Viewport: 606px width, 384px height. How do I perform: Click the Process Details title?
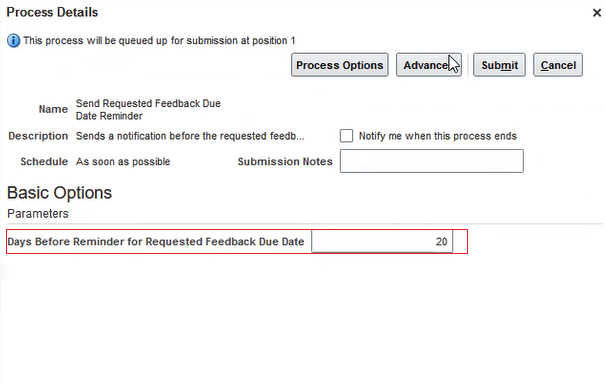coord(52,12)
